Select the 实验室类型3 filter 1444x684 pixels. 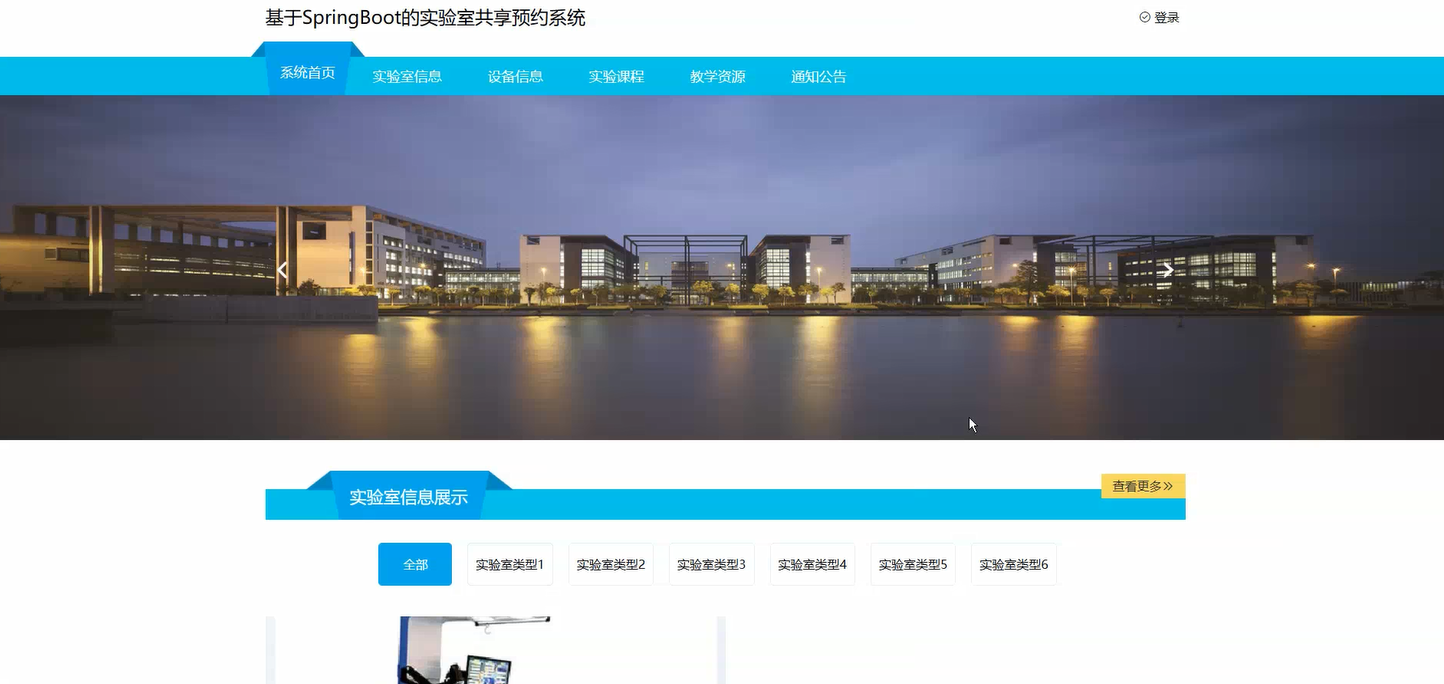711,564
